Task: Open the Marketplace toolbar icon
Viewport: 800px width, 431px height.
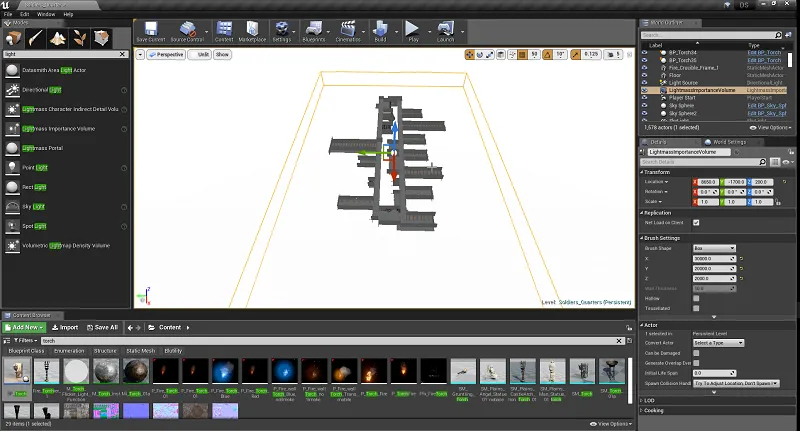Action: tap(252, 32)
